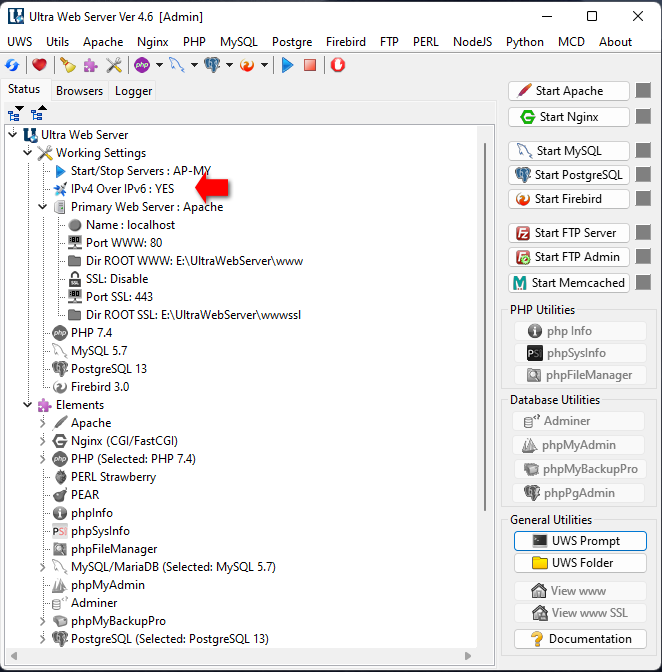Open the UWS Prompt button
Image resolution: width=662 pixels, height=672 pixels.
click(x=580, y=541)
